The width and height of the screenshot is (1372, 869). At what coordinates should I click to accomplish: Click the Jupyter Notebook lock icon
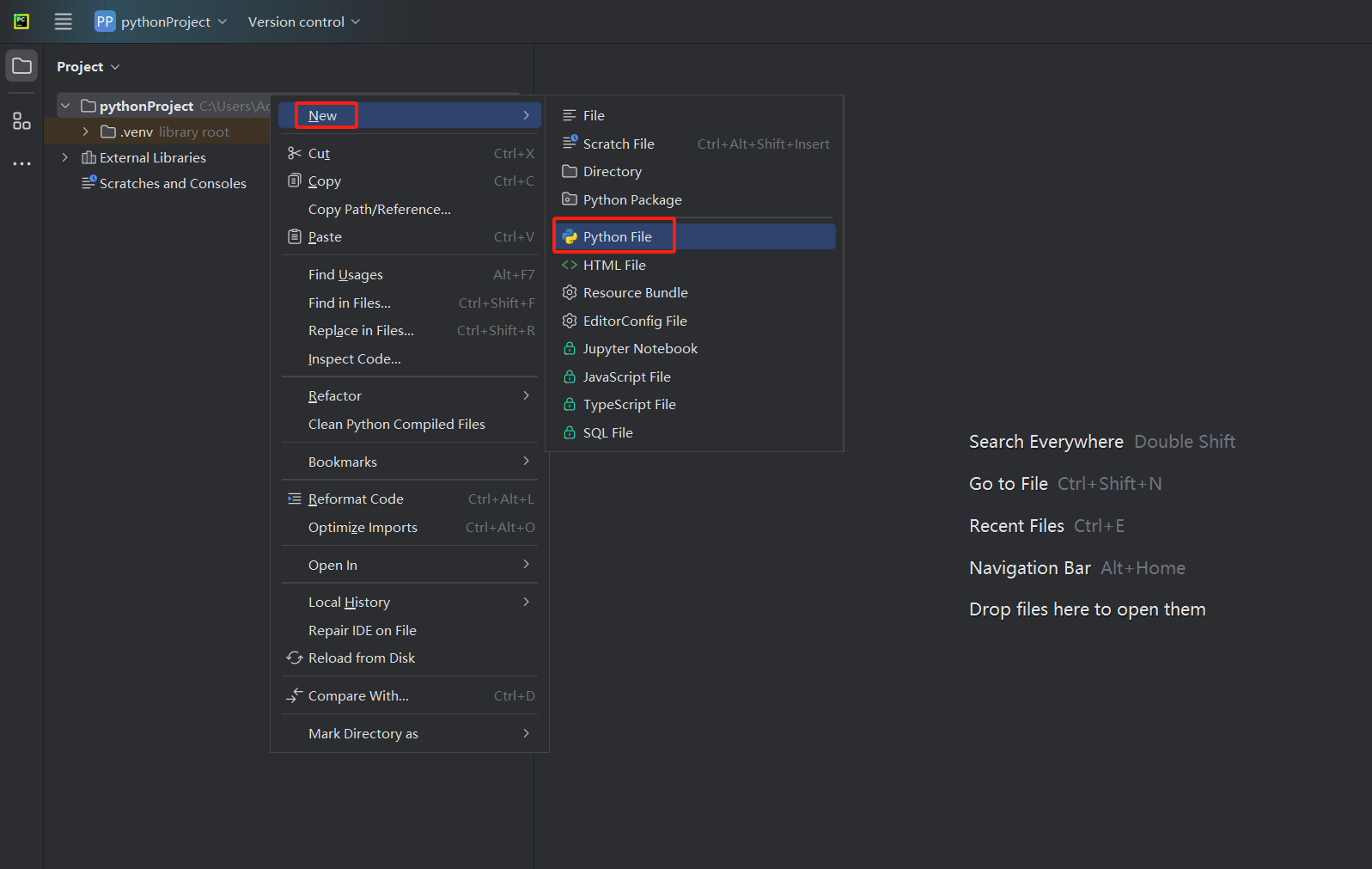point(570,348)
